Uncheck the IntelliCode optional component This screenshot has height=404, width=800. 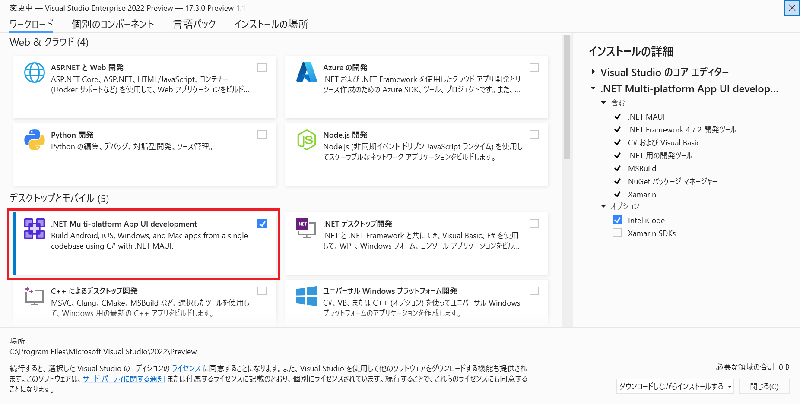tap(617, 220)
